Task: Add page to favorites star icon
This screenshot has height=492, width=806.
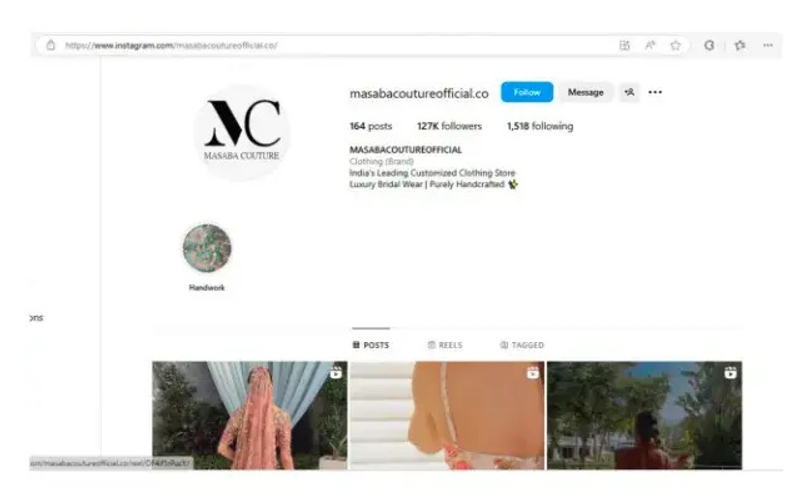Action: (675, 45)
